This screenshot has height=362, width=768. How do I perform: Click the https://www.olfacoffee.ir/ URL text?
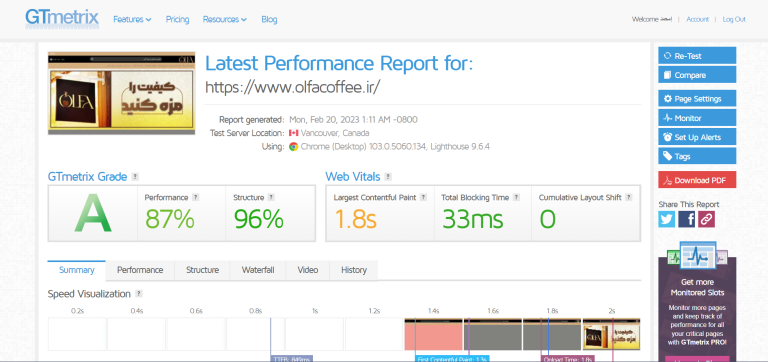coord(292,87)
